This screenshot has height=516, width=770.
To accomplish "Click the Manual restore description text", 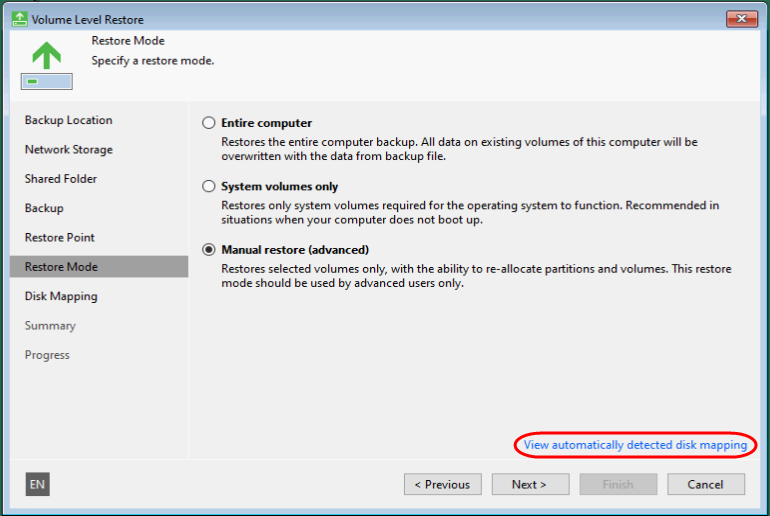I will 476,275.
